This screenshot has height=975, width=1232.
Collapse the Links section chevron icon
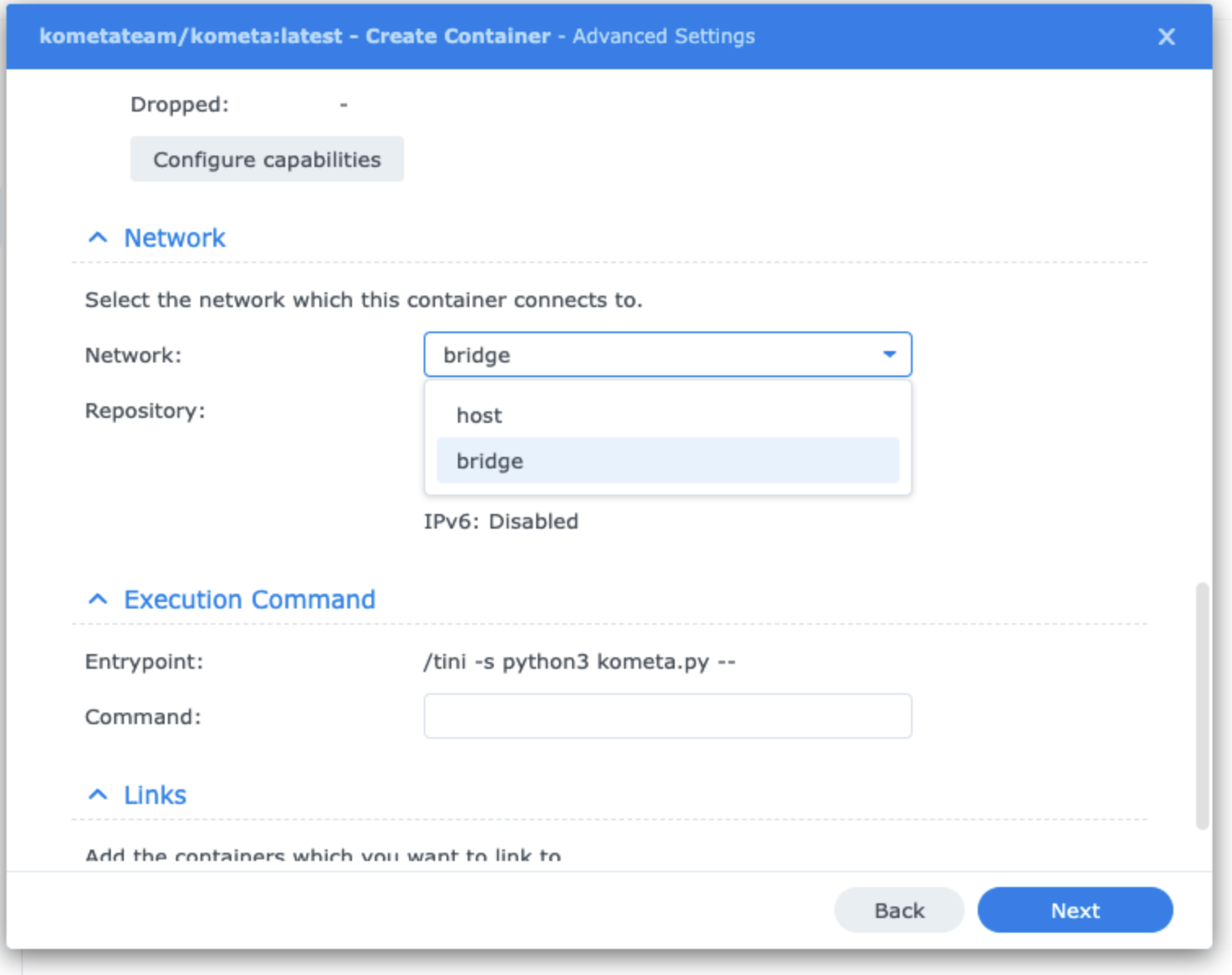[98, 795]
